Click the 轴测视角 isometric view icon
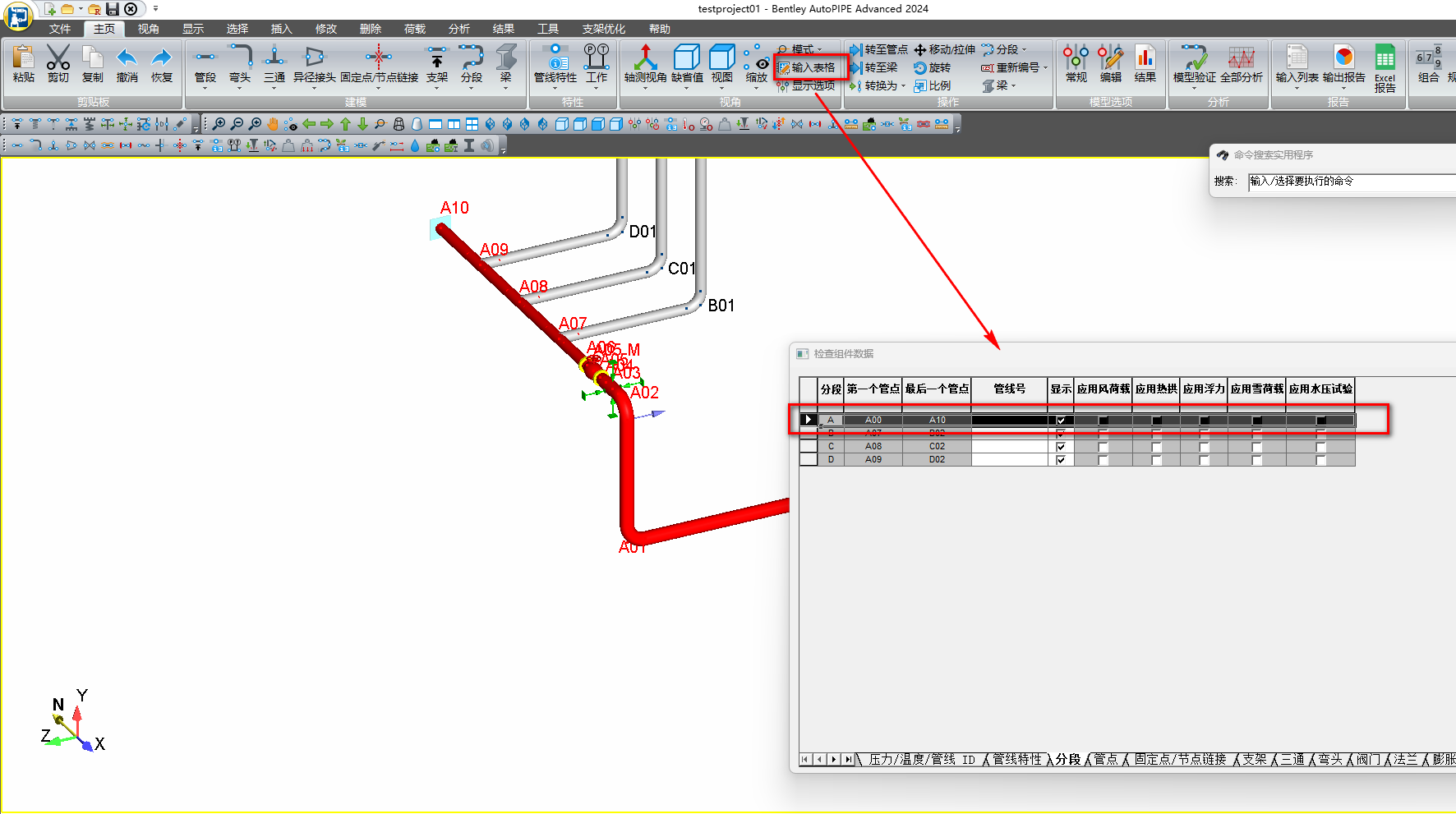The image size is (1456, 814). click(647, 66)
